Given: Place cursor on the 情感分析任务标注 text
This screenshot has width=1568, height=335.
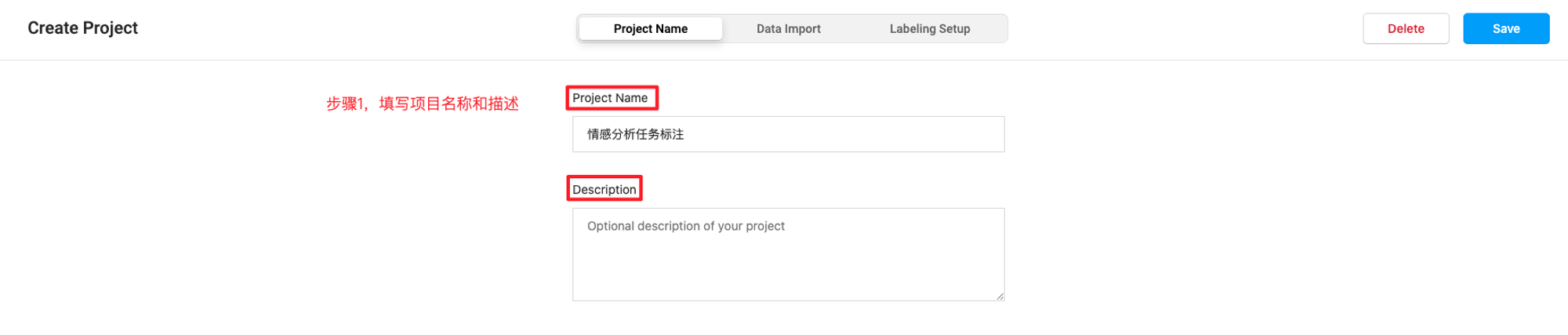Looking at the screenshot, I should click(635, 134).
